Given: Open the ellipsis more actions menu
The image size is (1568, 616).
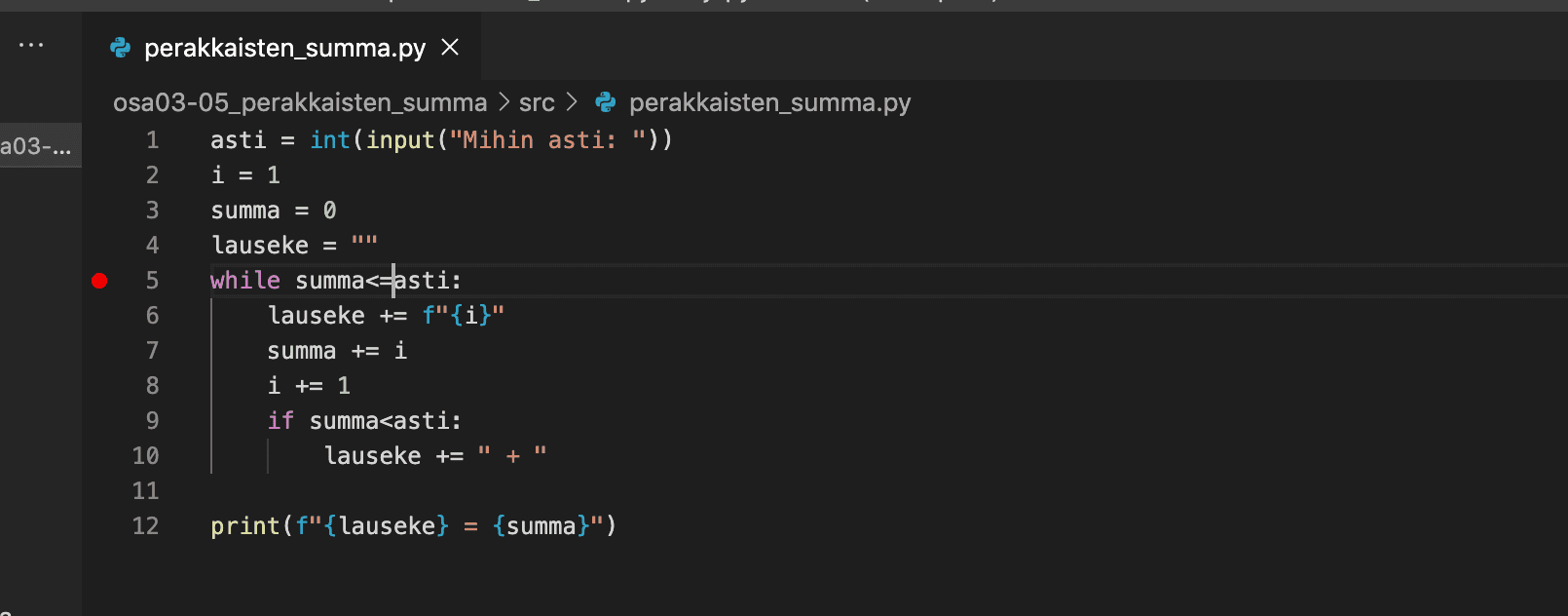Looking at the screenshot, I should point(31,46).
